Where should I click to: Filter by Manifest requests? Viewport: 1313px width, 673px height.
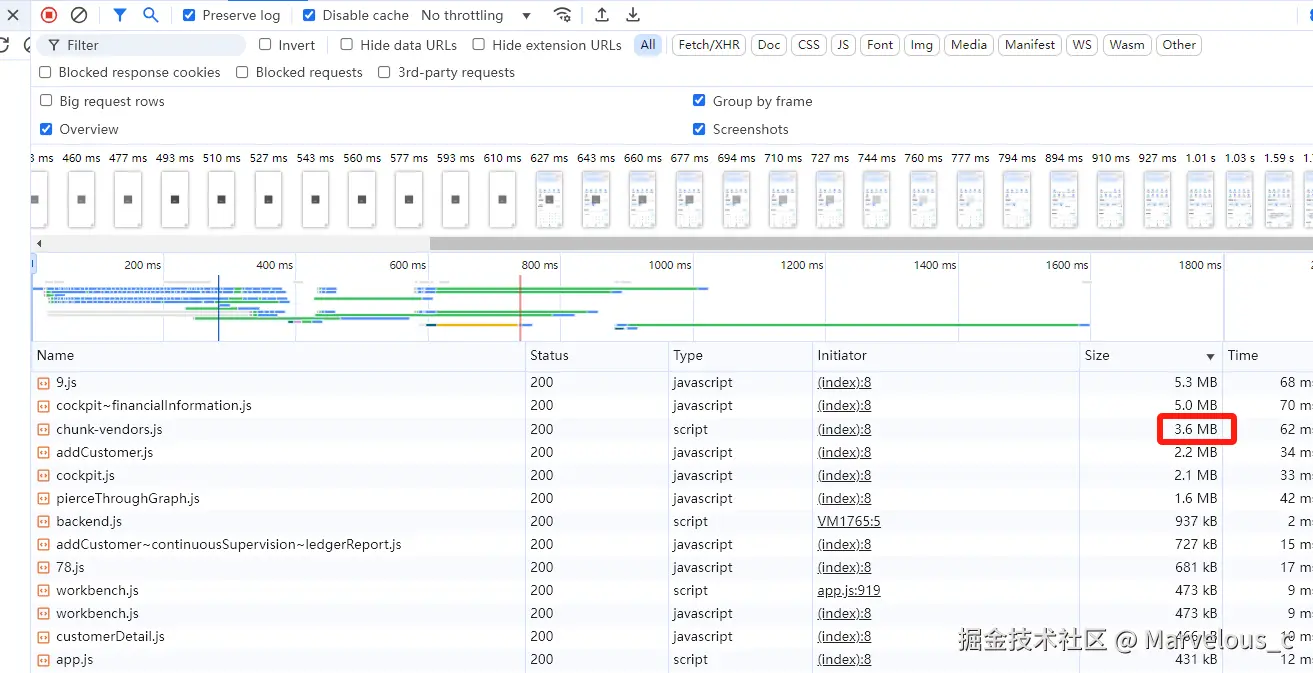point(1030,45)
